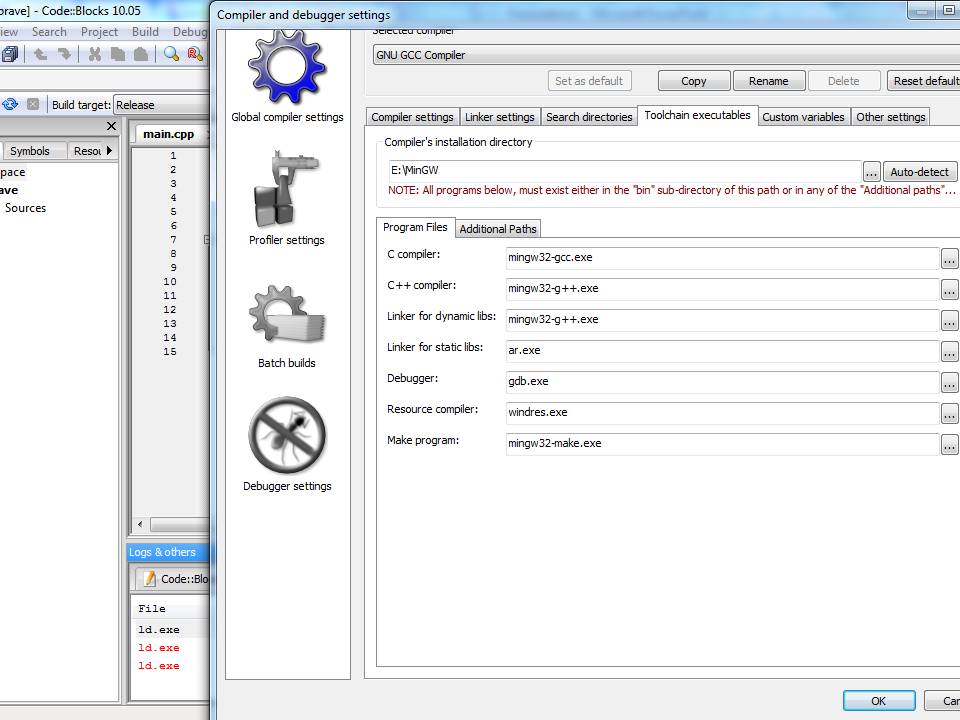This screenshot has height=720, width=960.
Task: Click the Make program mingw32-make.exe field
Action: (x=722, y=443)
